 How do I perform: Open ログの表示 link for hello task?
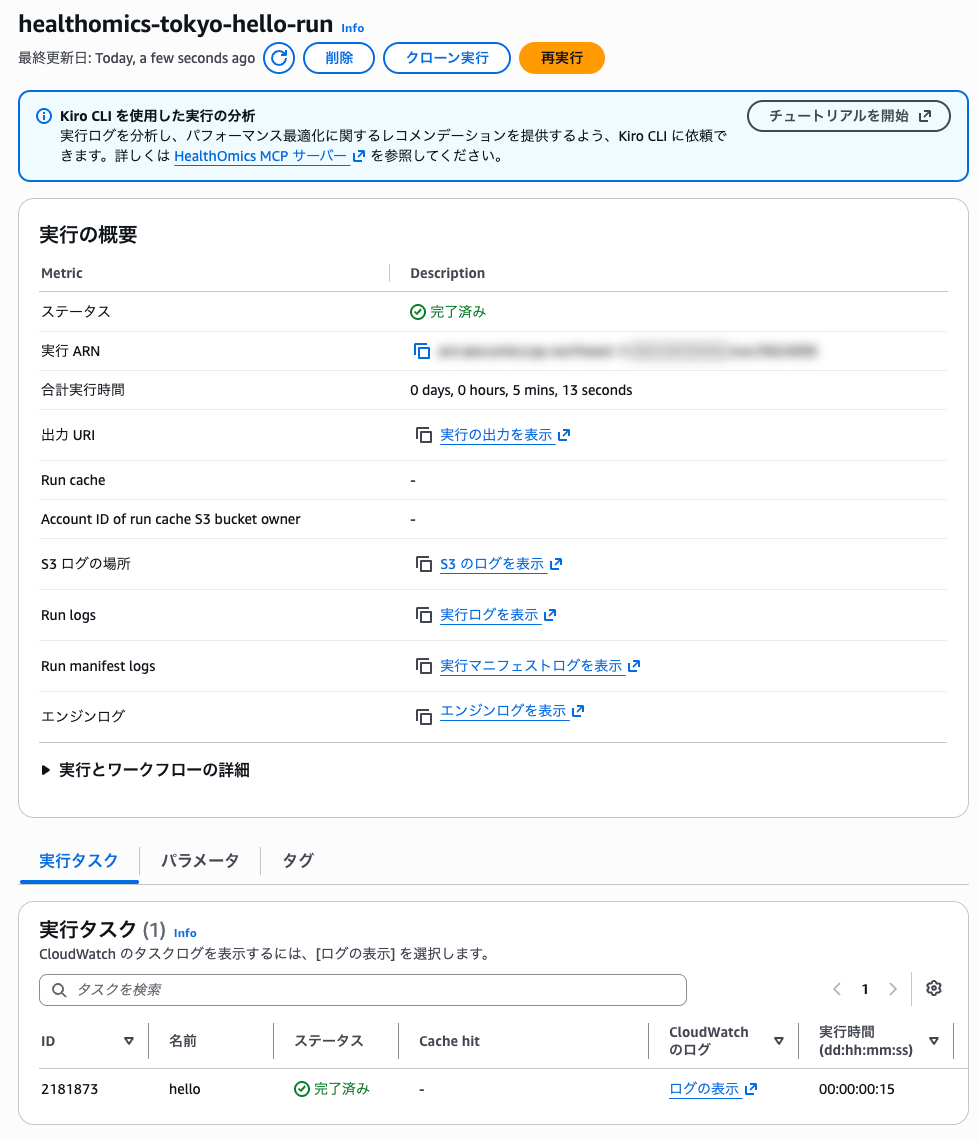tap(713, 1089)
